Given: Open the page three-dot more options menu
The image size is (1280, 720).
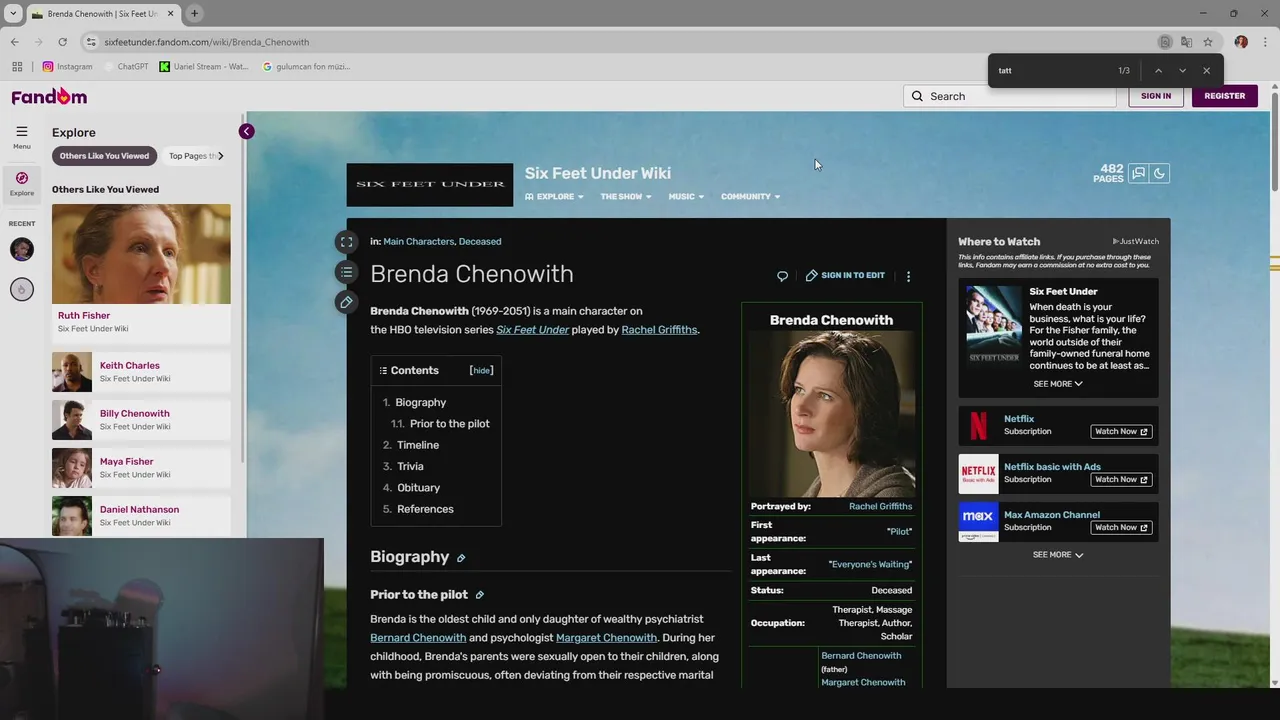Looking at the screenshot, I should 908,276.
